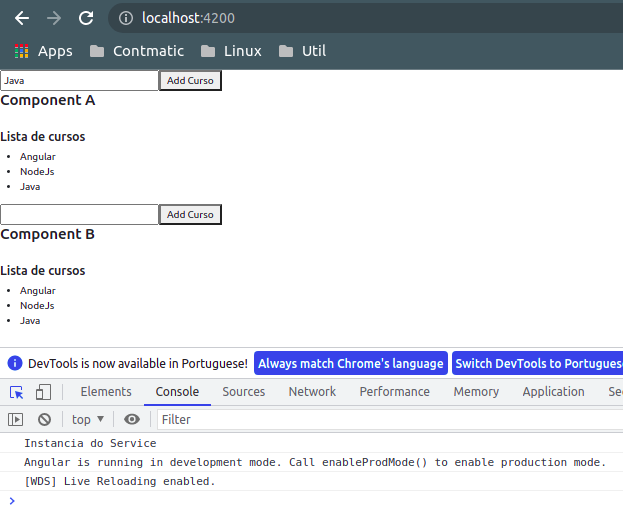The width and height of the screenshot is (623, 527).
Task: Select Angular in Component A's list
Action: pos(38,157)
